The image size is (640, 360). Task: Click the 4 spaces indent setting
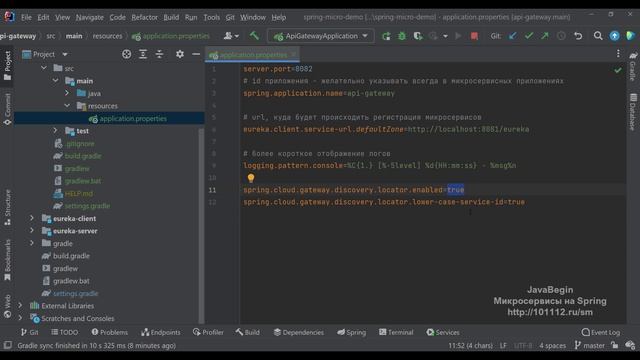pos(552,345)
